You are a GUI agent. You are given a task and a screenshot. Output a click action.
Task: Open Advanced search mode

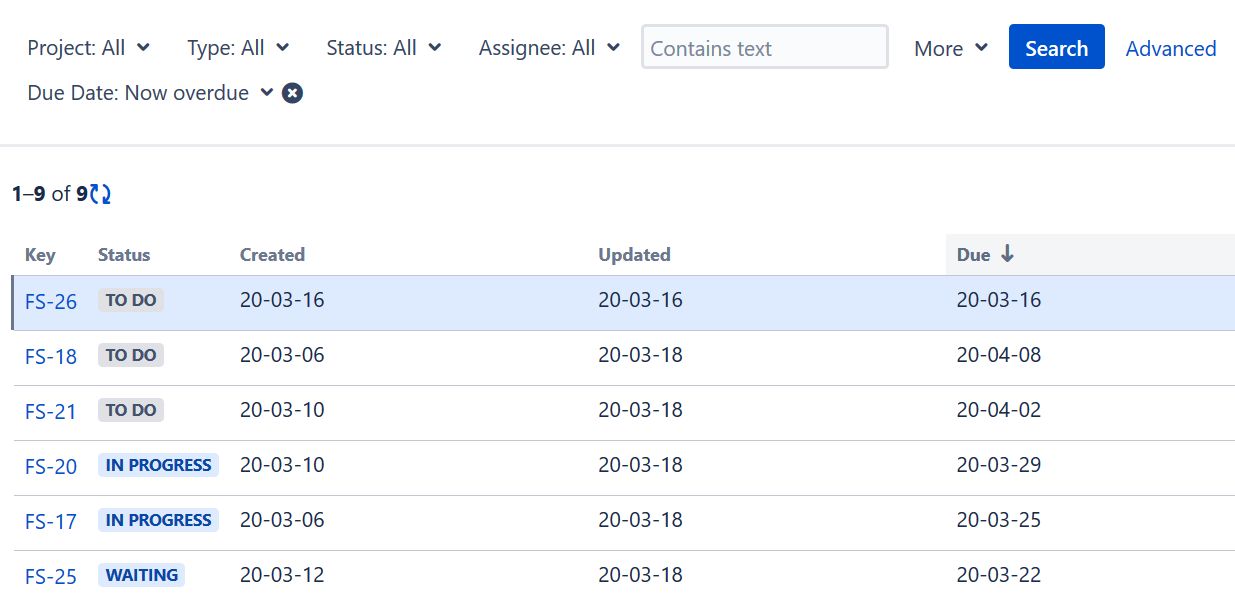(1170, 48)
